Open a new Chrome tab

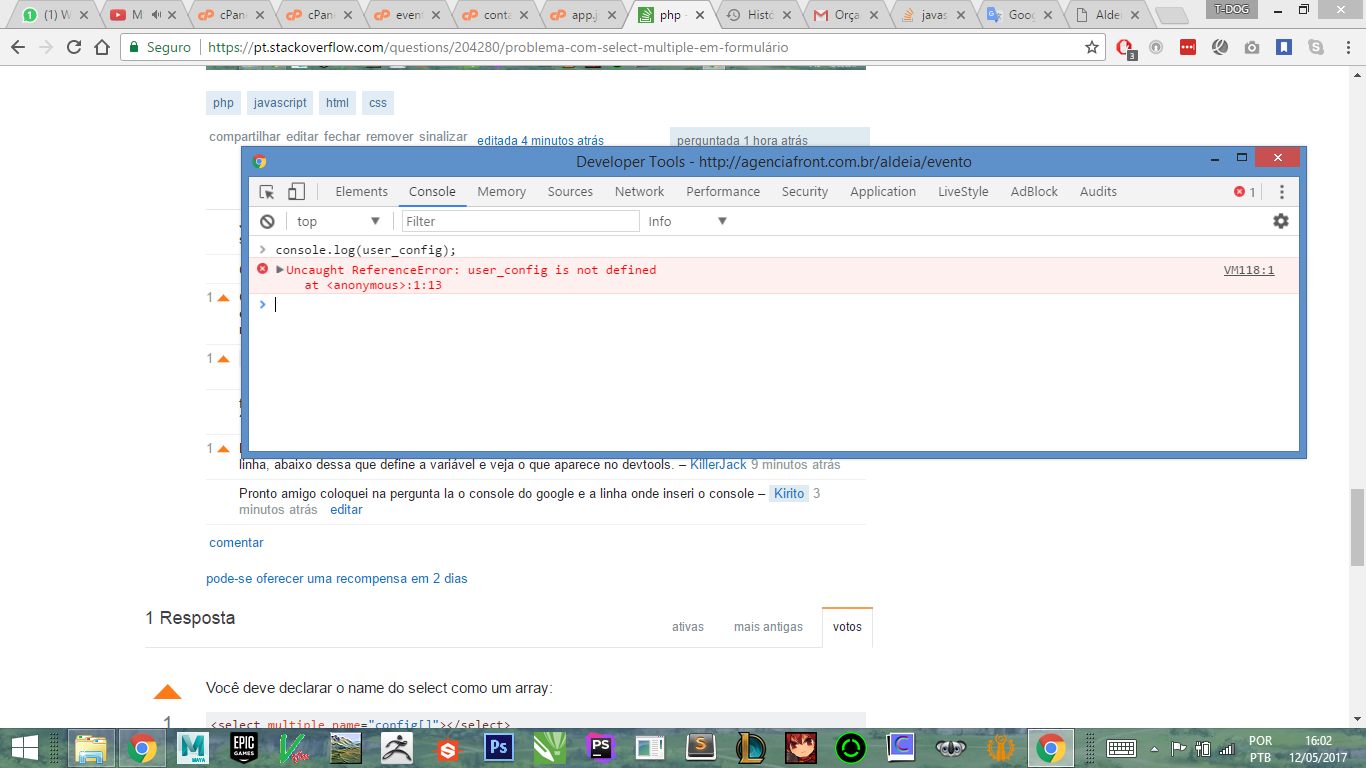1172,15
